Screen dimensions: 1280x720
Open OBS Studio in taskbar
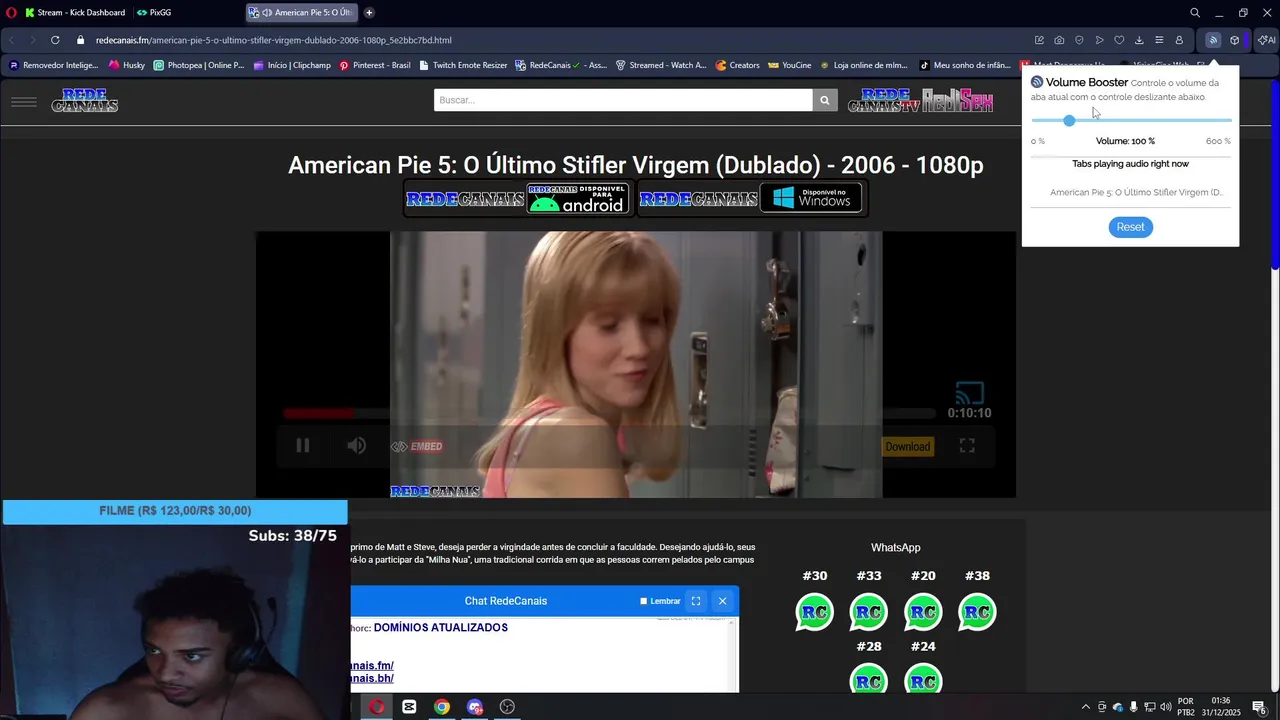(x=507, y=707)
